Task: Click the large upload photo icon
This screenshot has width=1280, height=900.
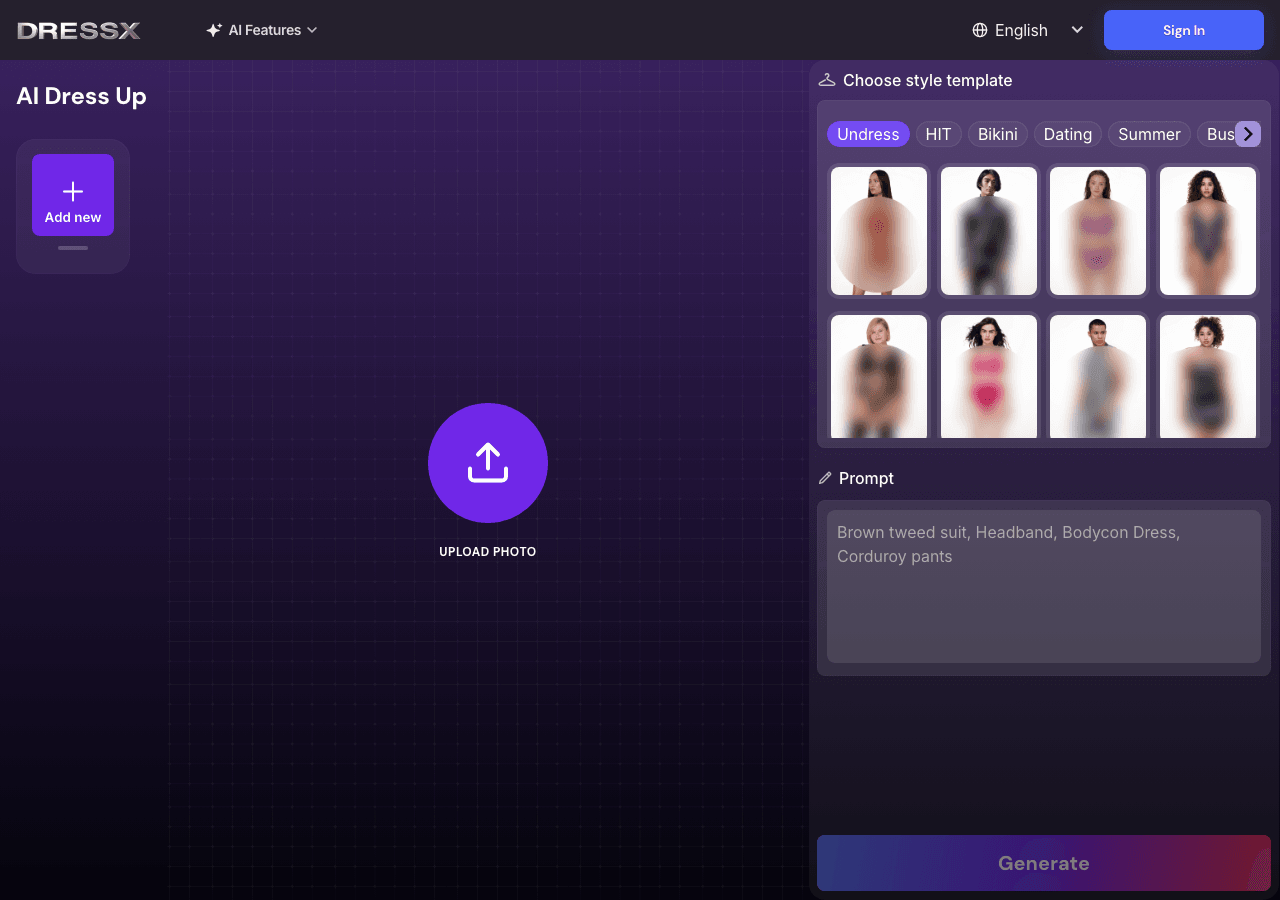Action: [488, 463]
